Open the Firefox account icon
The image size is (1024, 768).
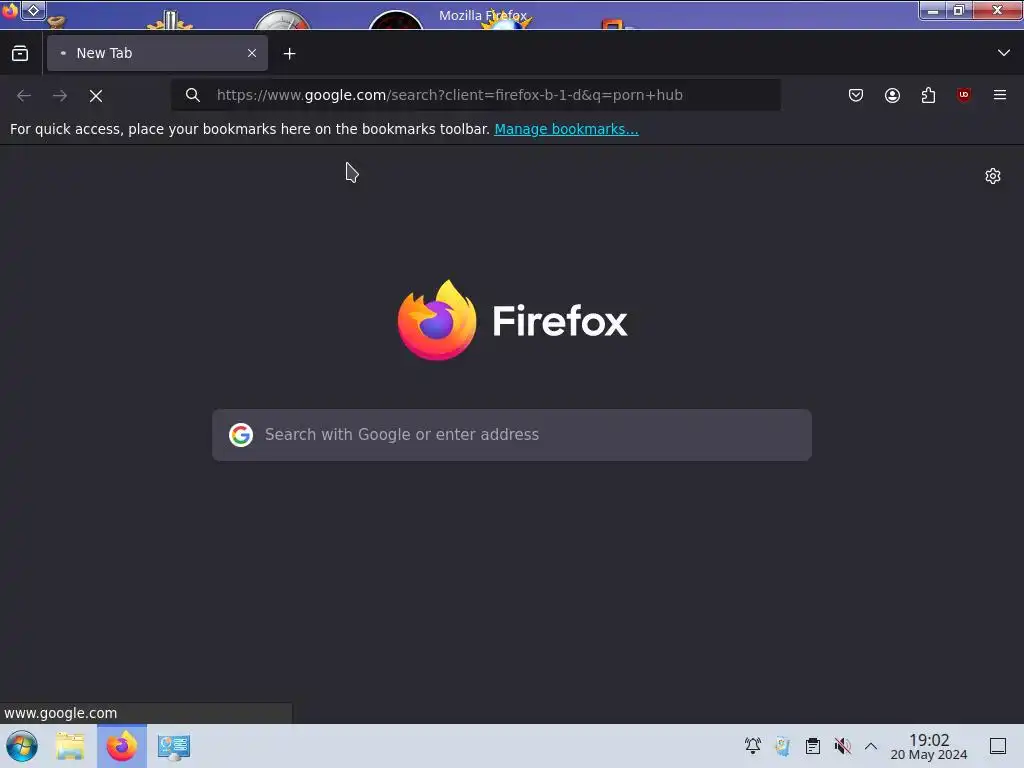point(892,95)
